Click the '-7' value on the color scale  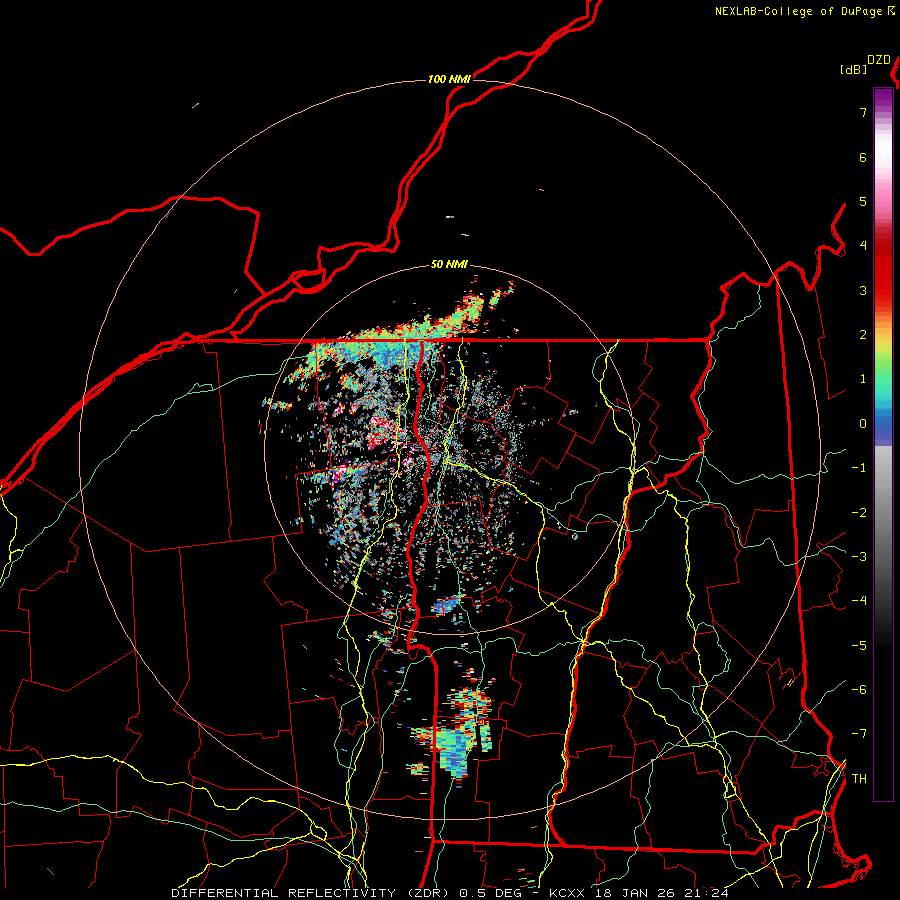(859, 734)
